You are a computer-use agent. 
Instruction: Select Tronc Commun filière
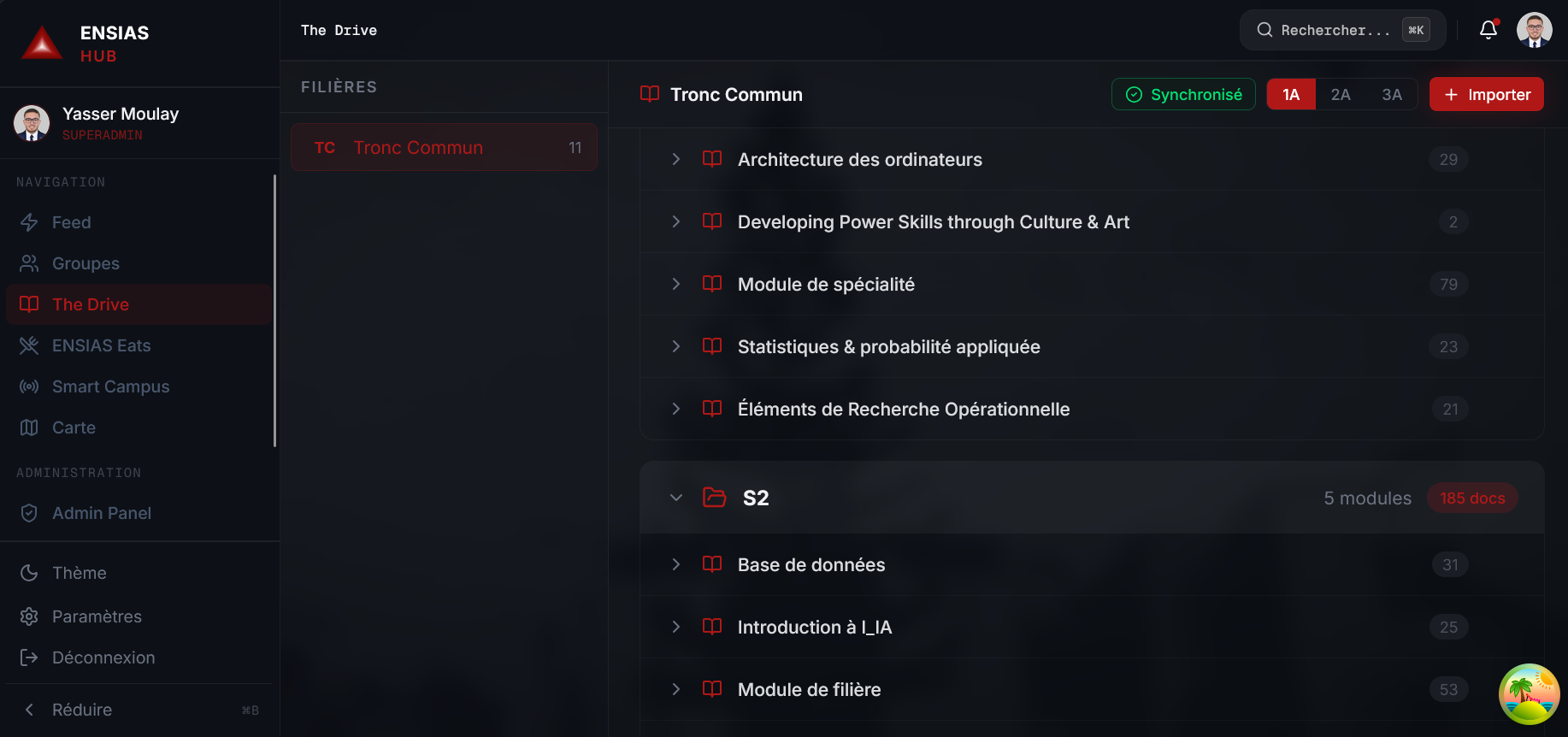click(444, 147)
